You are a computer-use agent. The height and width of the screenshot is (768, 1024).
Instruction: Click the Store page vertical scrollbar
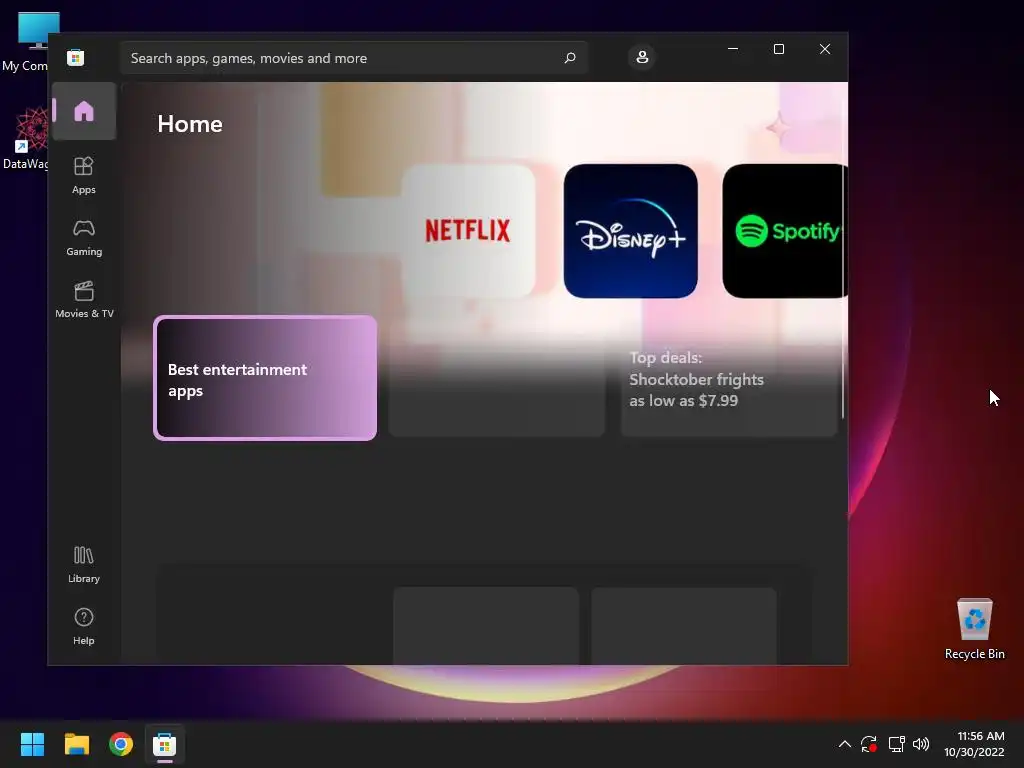click(843, 291)
